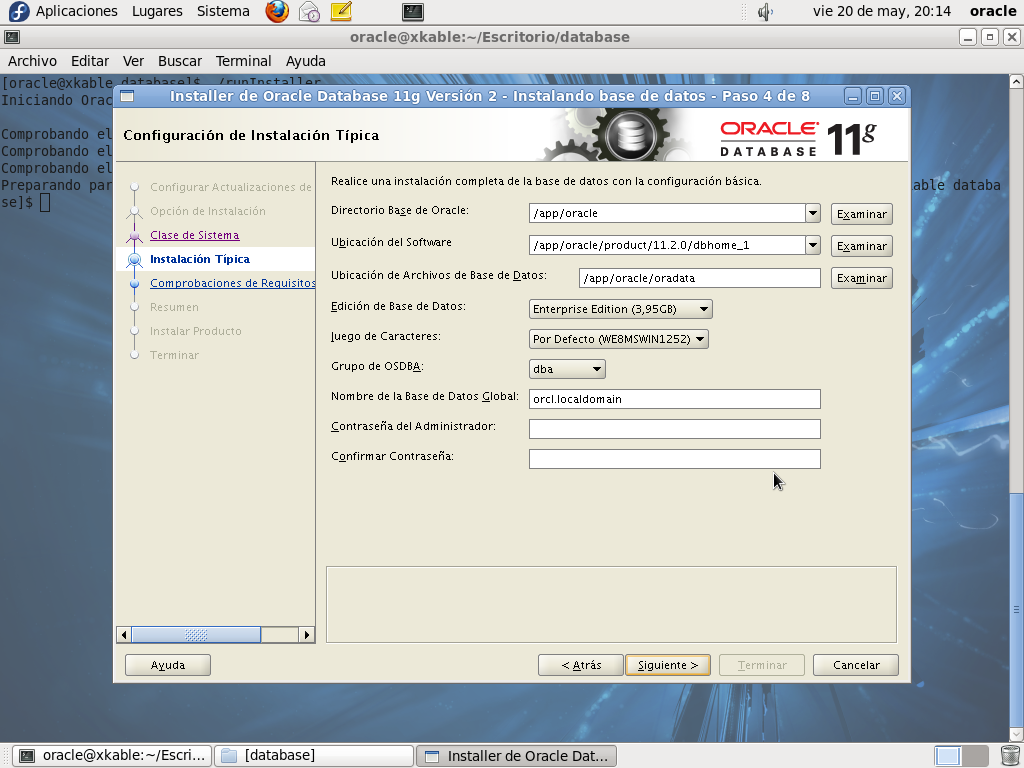Open terminal Ver menu
This screenshot has height=768, width=1024.
coord(133,61)
